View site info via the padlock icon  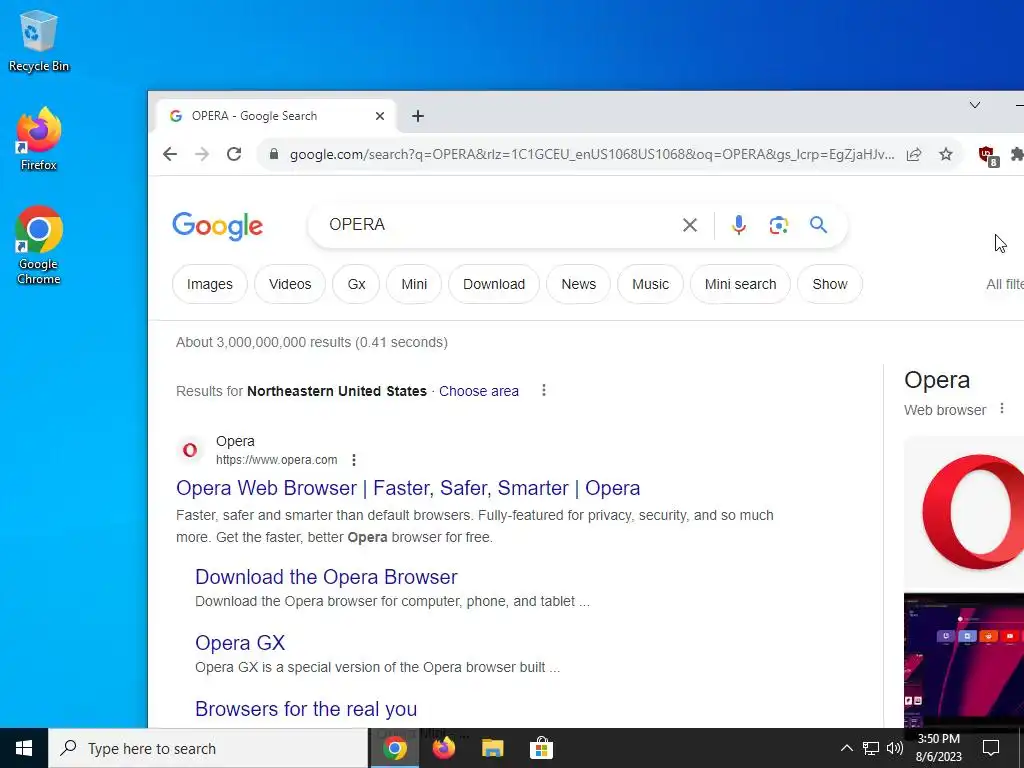pos(274,154)
